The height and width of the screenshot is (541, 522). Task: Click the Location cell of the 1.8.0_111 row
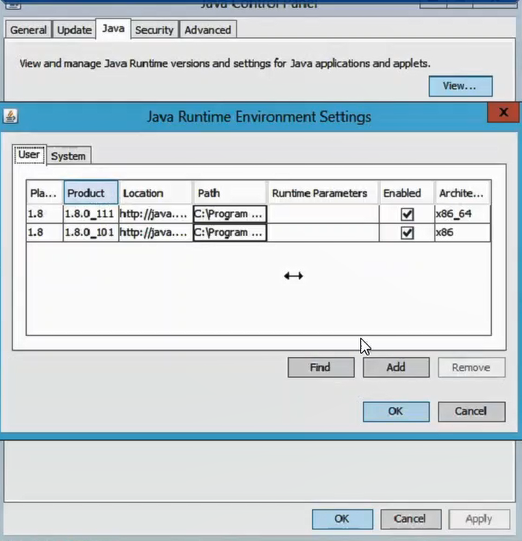155,214
